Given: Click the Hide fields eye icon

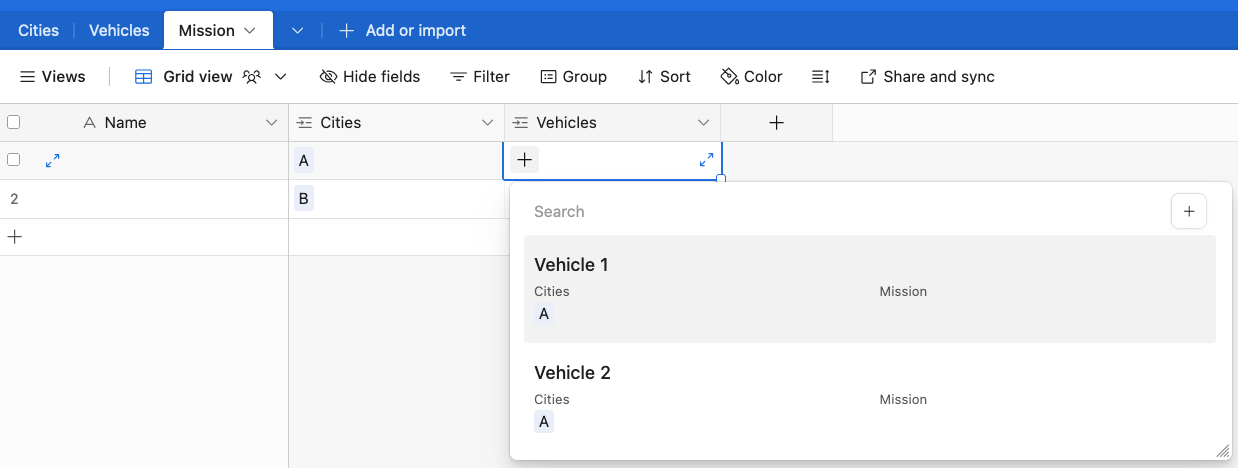Looking at the screenshot, I should click(328, 77).
